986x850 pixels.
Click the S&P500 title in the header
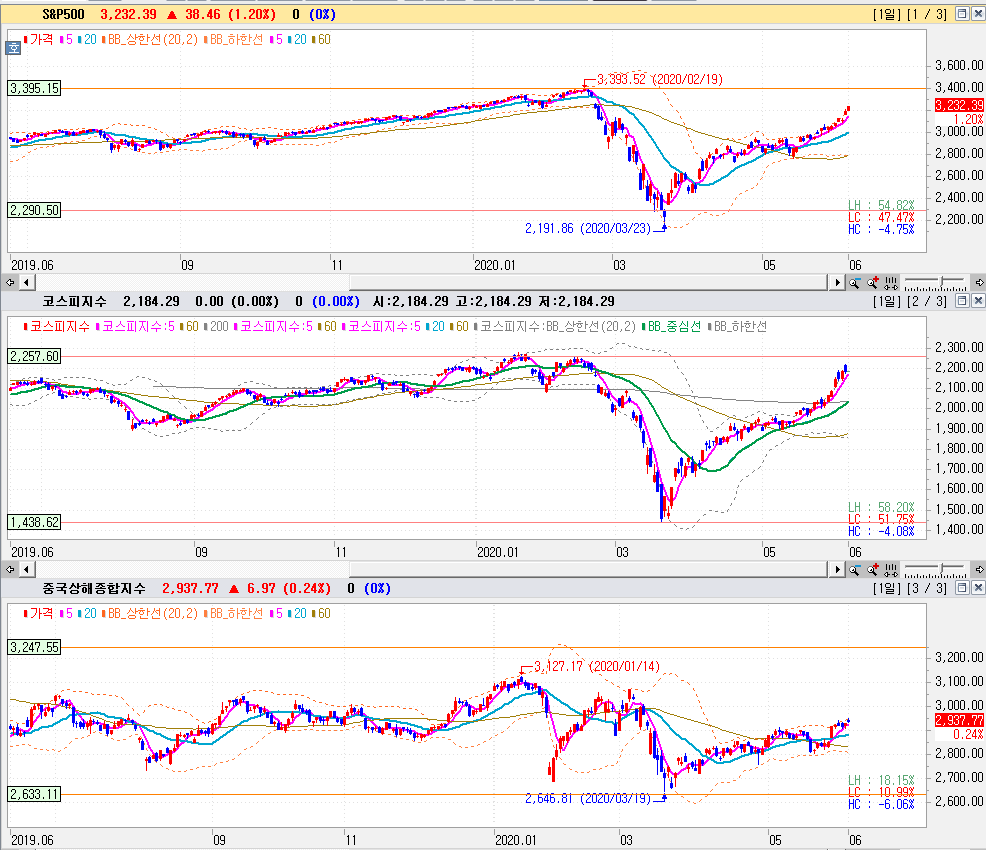(x=63, y=14)
